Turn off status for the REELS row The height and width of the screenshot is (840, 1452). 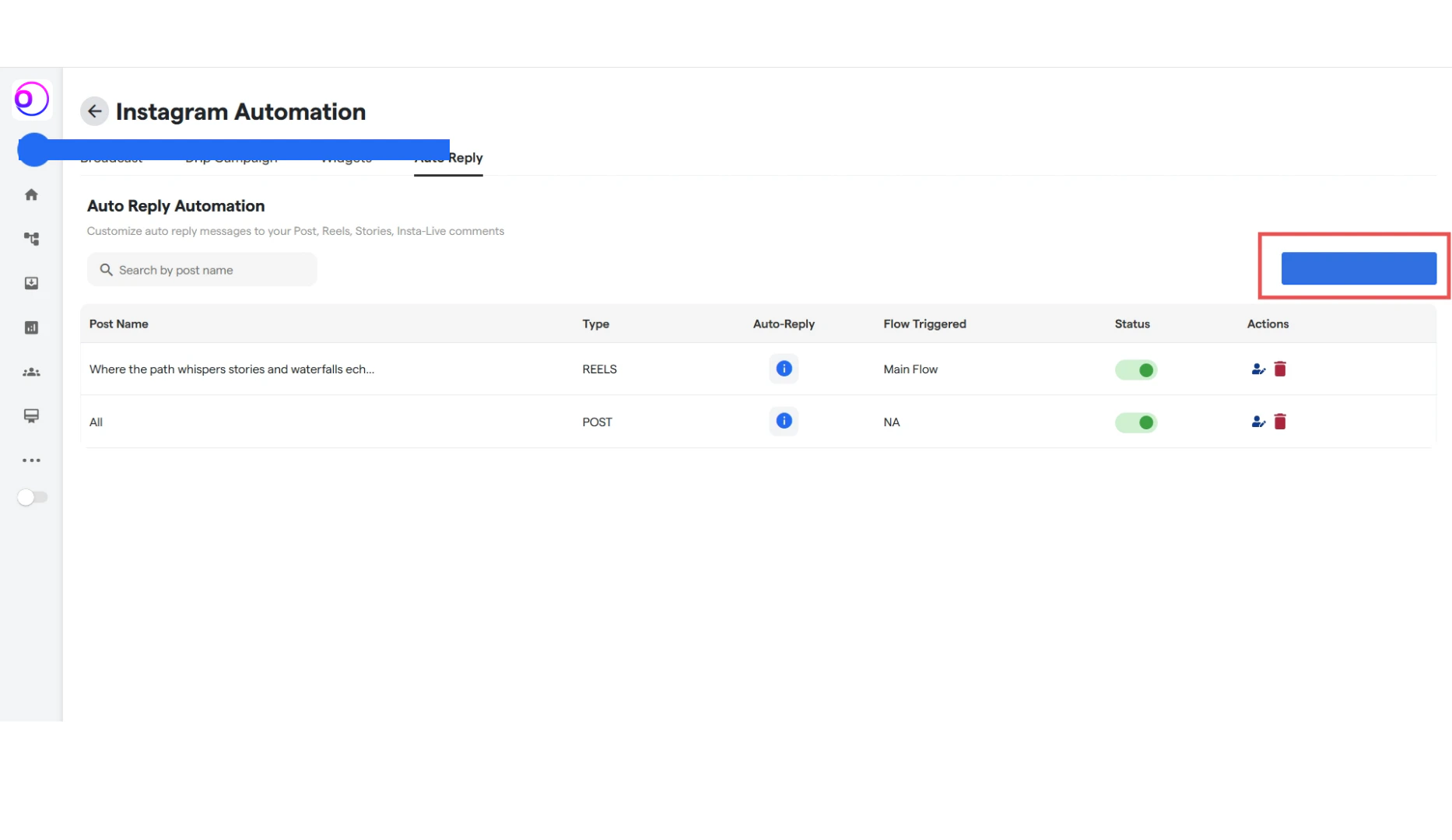(x=1136, y=369)
